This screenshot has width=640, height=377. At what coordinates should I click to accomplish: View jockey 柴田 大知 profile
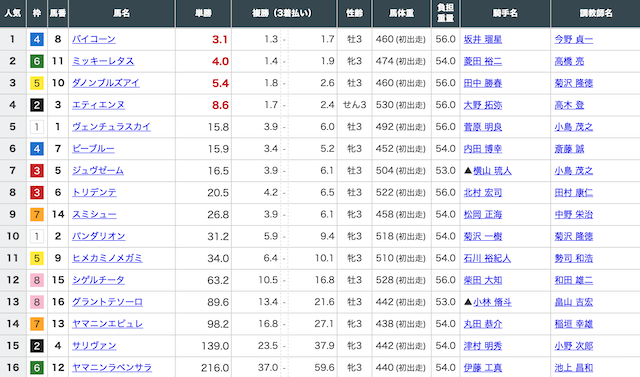[483, 280]
